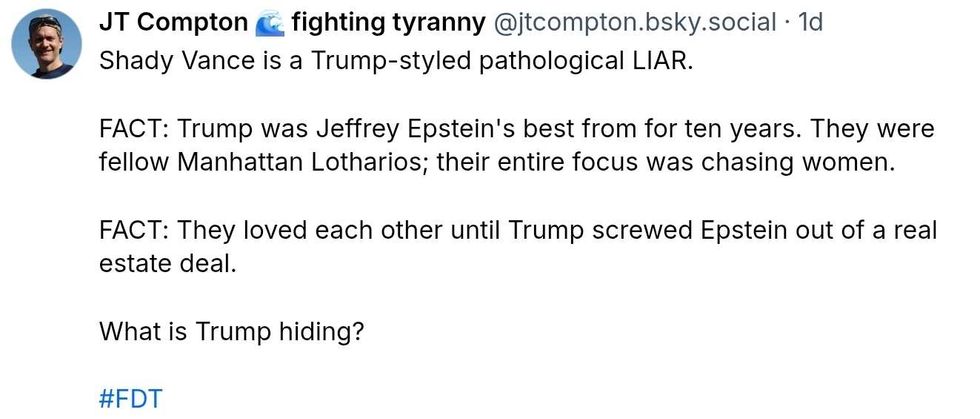Click the second "FACT:" label
Screen dimensions: 980x419
[x=134, y=232]
